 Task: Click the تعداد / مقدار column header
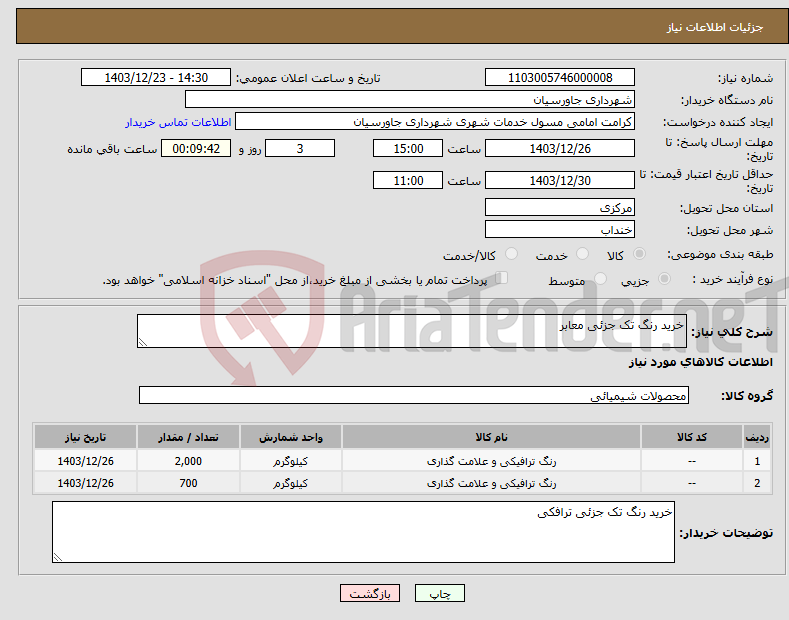click(188, 437)
